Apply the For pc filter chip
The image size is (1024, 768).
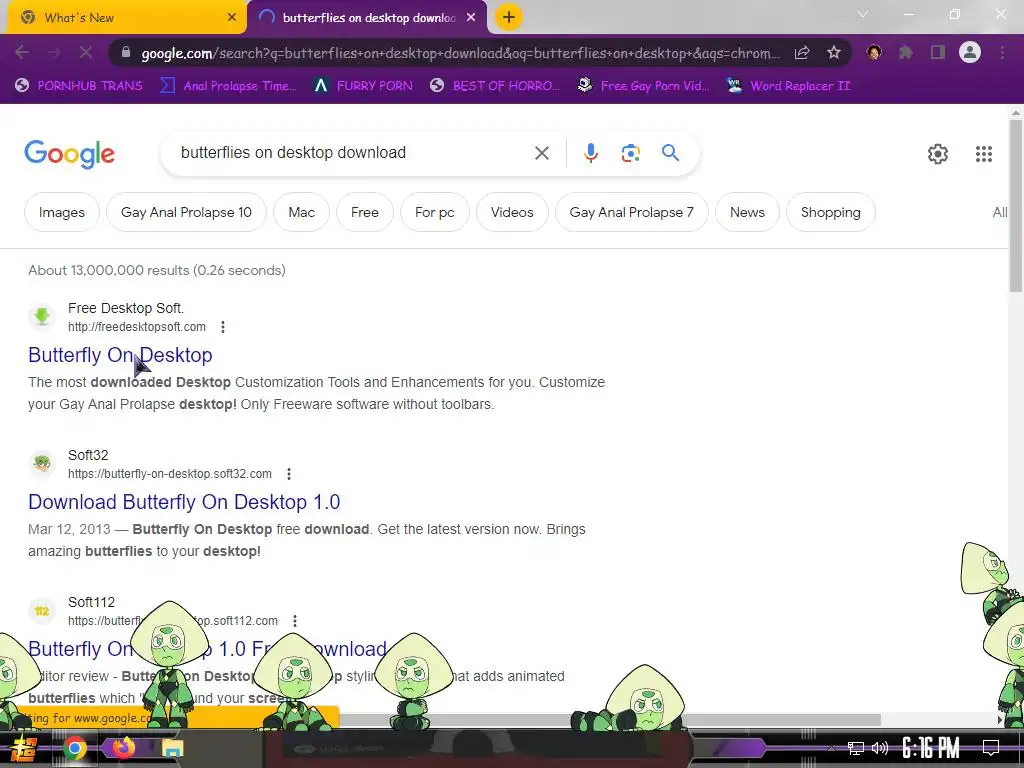434,212
